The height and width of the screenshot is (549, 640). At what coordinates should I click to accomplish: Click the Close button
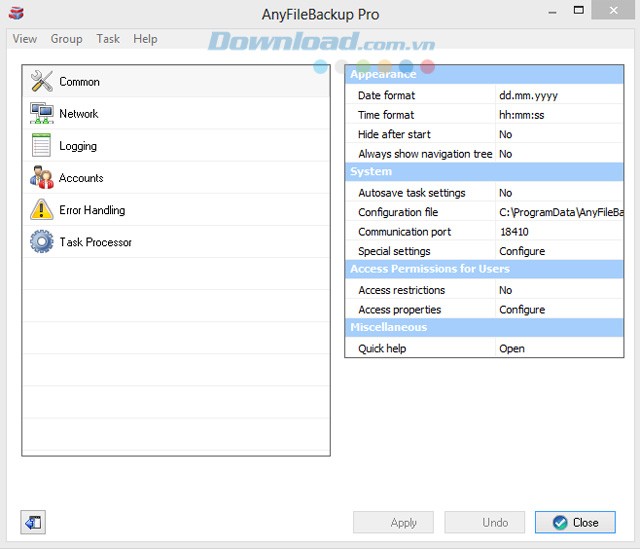pyautogui.click(x=575, y=522)
